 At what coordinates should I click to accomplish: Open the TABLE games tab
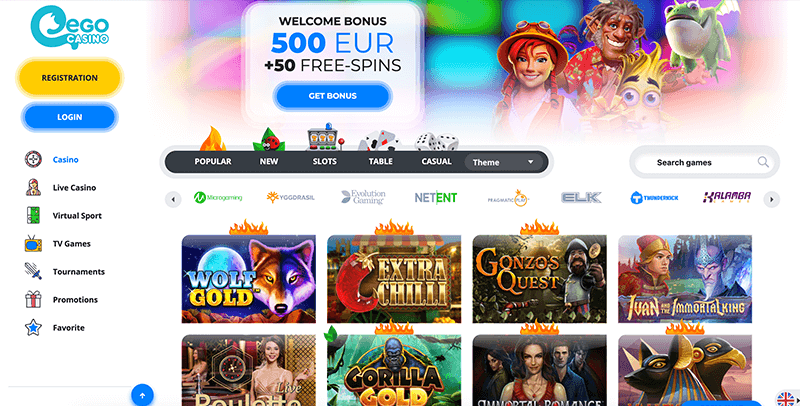(x=381, y=161)
